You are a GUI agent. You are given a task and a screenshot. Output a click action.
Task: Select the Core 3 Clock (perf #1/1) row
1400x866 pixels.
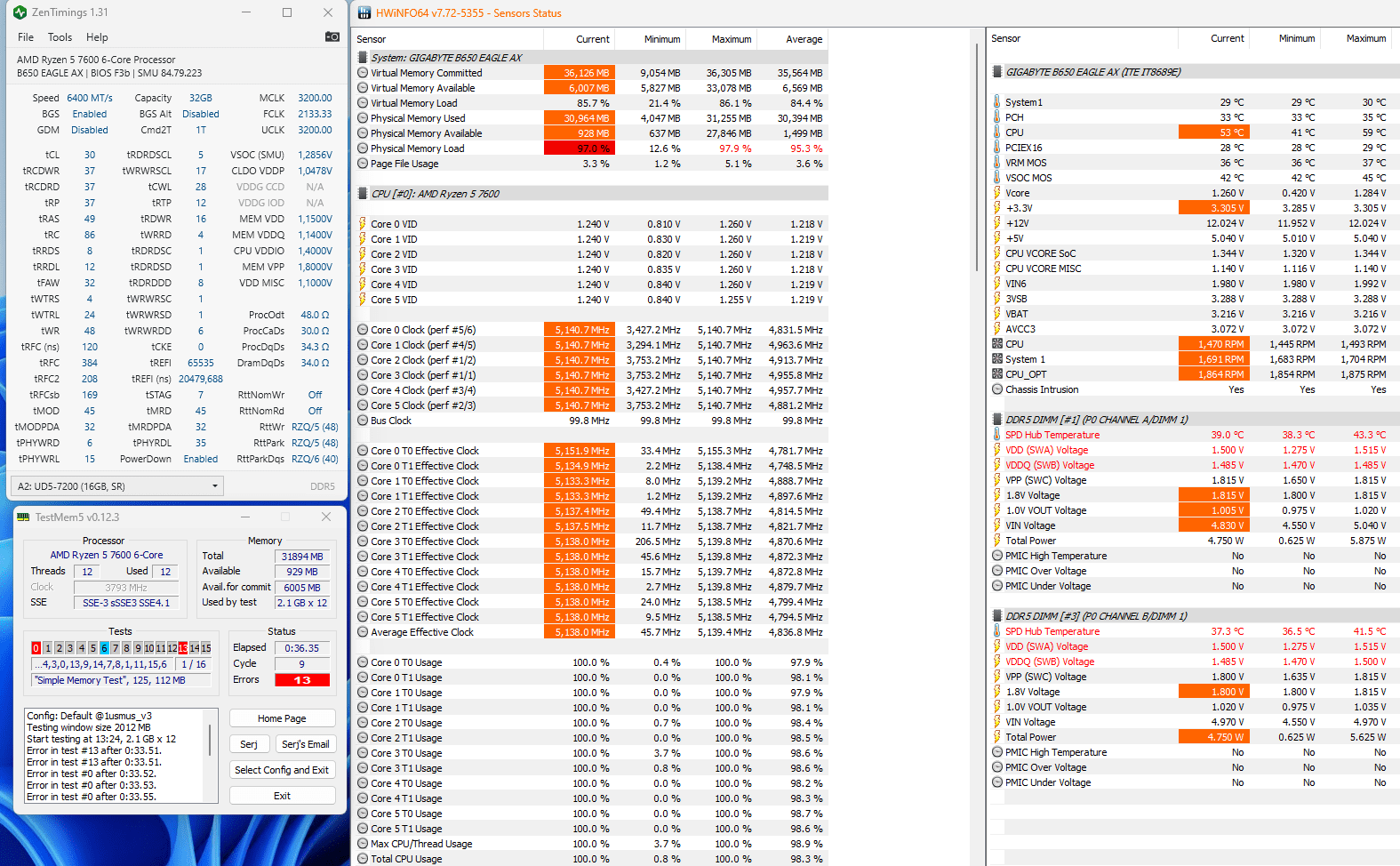(x=591, y=375)
